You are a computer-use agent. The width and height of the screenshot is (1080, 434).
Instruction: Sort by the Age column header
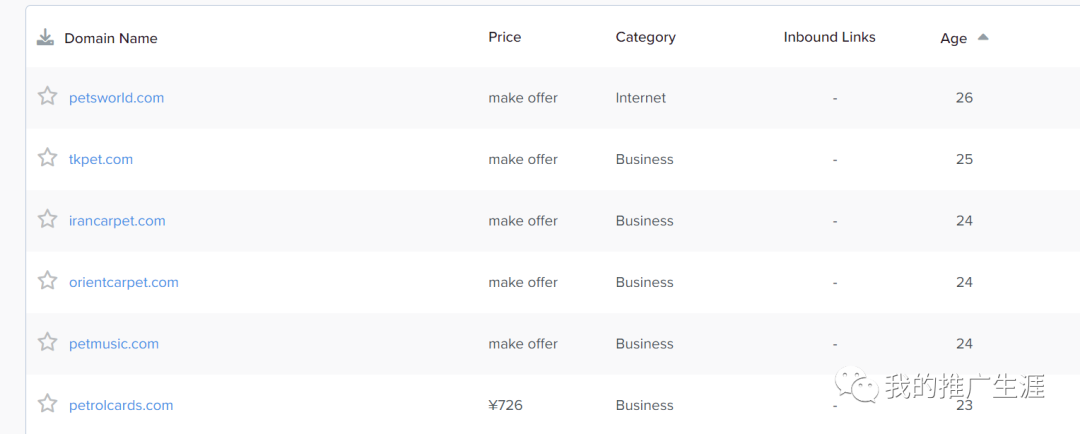(953, 39)
